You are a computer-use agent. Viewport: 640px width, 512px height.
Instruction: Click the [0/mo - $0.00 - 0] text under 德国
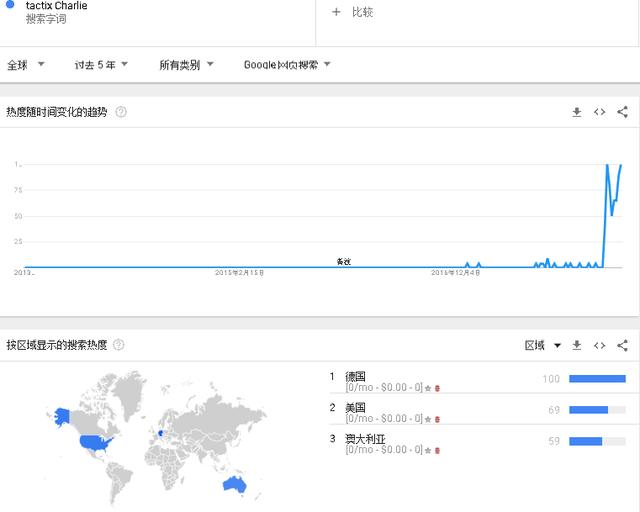pos(384,387)
